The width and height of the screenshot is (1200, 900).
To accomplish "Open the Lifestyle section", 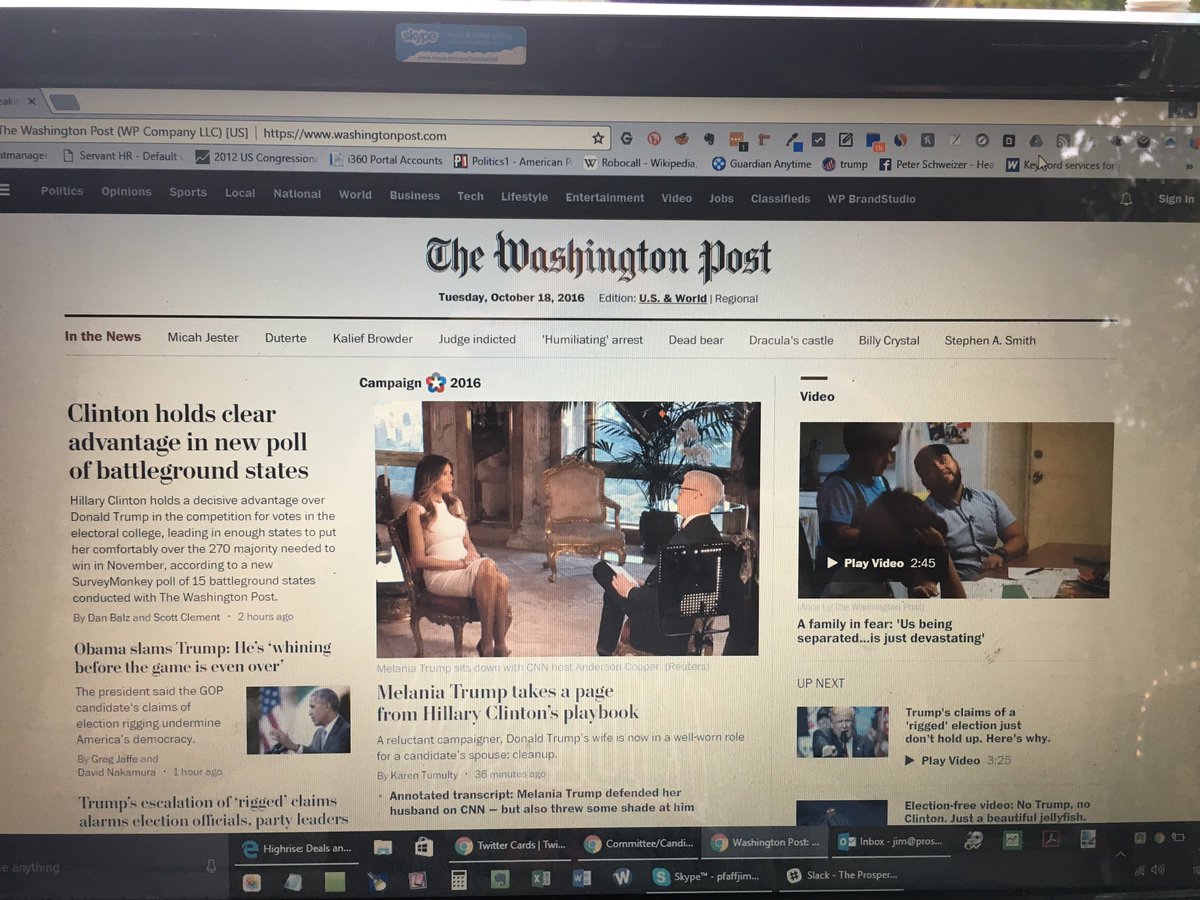I will pyautogui.click(x=524, y=197).
